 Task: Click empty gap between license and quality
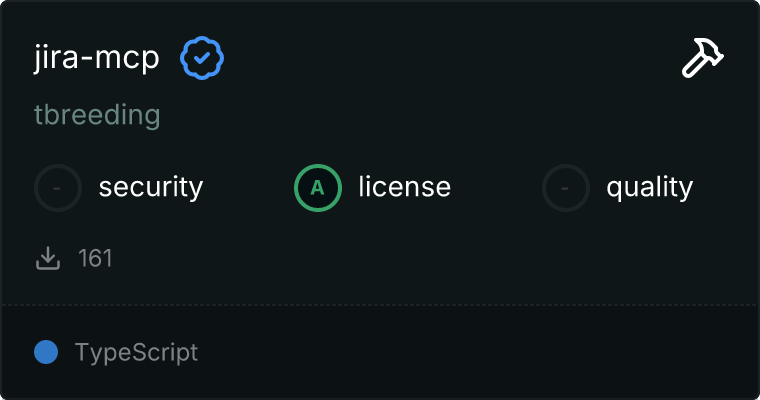(x=497, y=187)
